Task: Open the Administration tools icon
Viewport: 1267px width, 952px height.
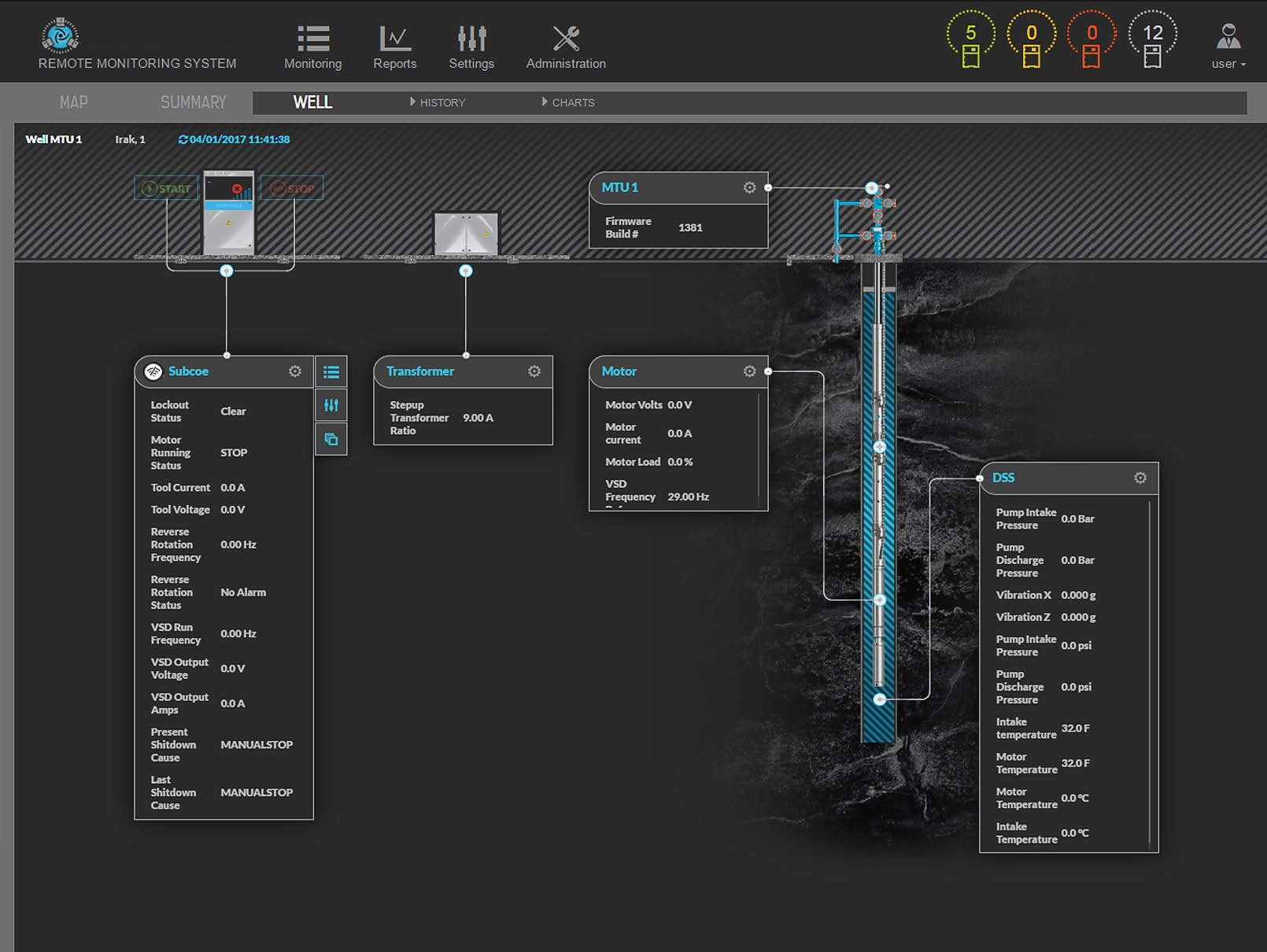Action: [566, 38]
